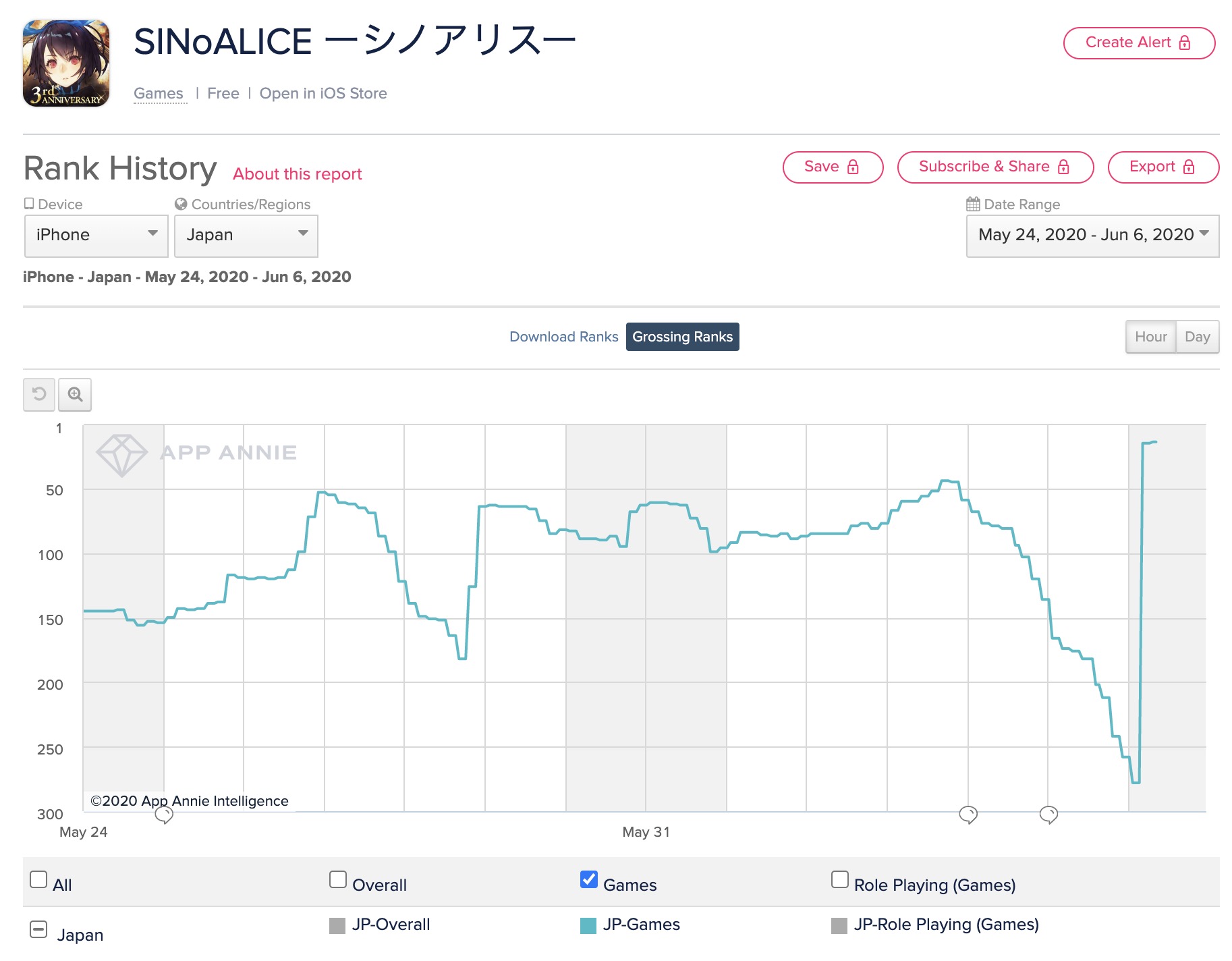Click the globe icon beside Countries/Regions
The image size is (1232, 961).
coord(181,204)
